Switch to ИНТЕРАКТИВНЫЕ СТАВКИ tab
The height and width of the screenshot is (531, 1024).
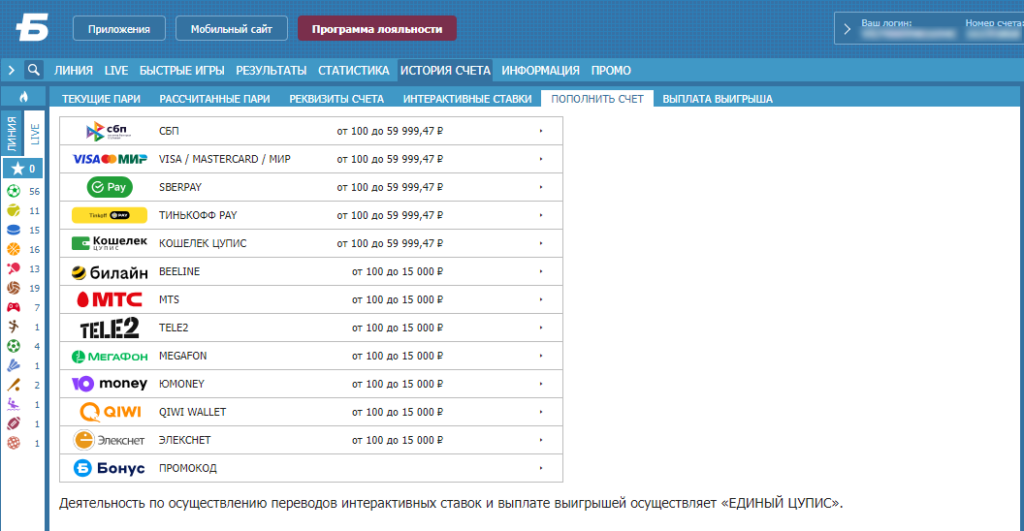click(467, 99)
